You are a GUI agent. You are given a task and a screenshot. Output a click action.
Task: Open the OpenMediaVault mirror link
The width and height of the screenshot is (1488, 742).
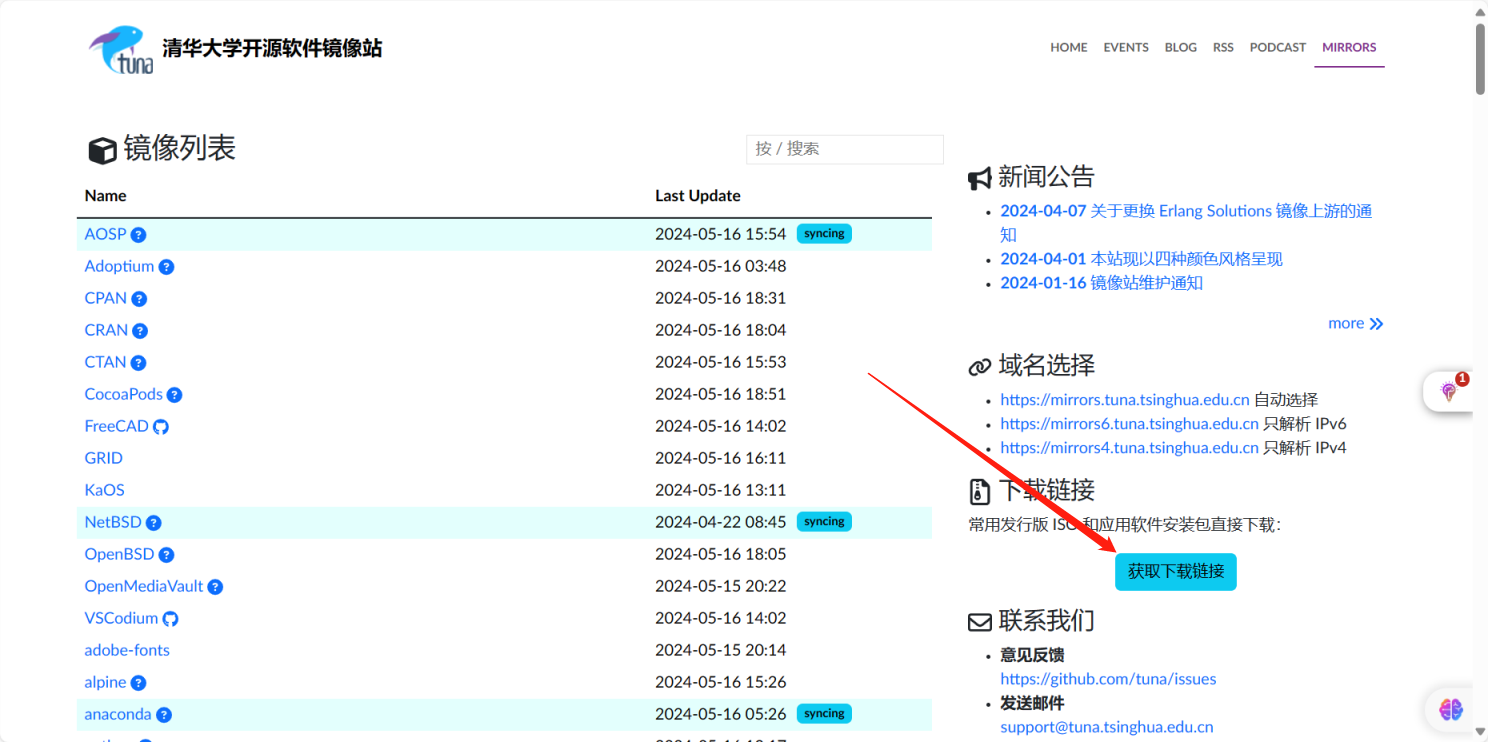click(144, 586)
